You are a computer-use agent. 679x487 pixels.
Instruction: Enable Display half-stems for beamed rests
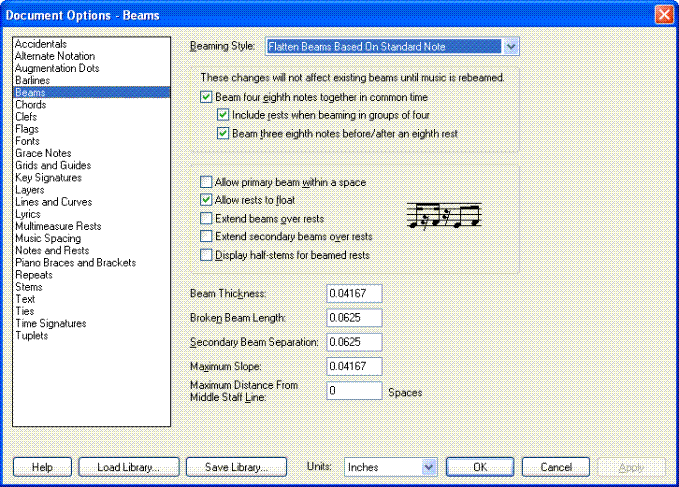[207, 255]
